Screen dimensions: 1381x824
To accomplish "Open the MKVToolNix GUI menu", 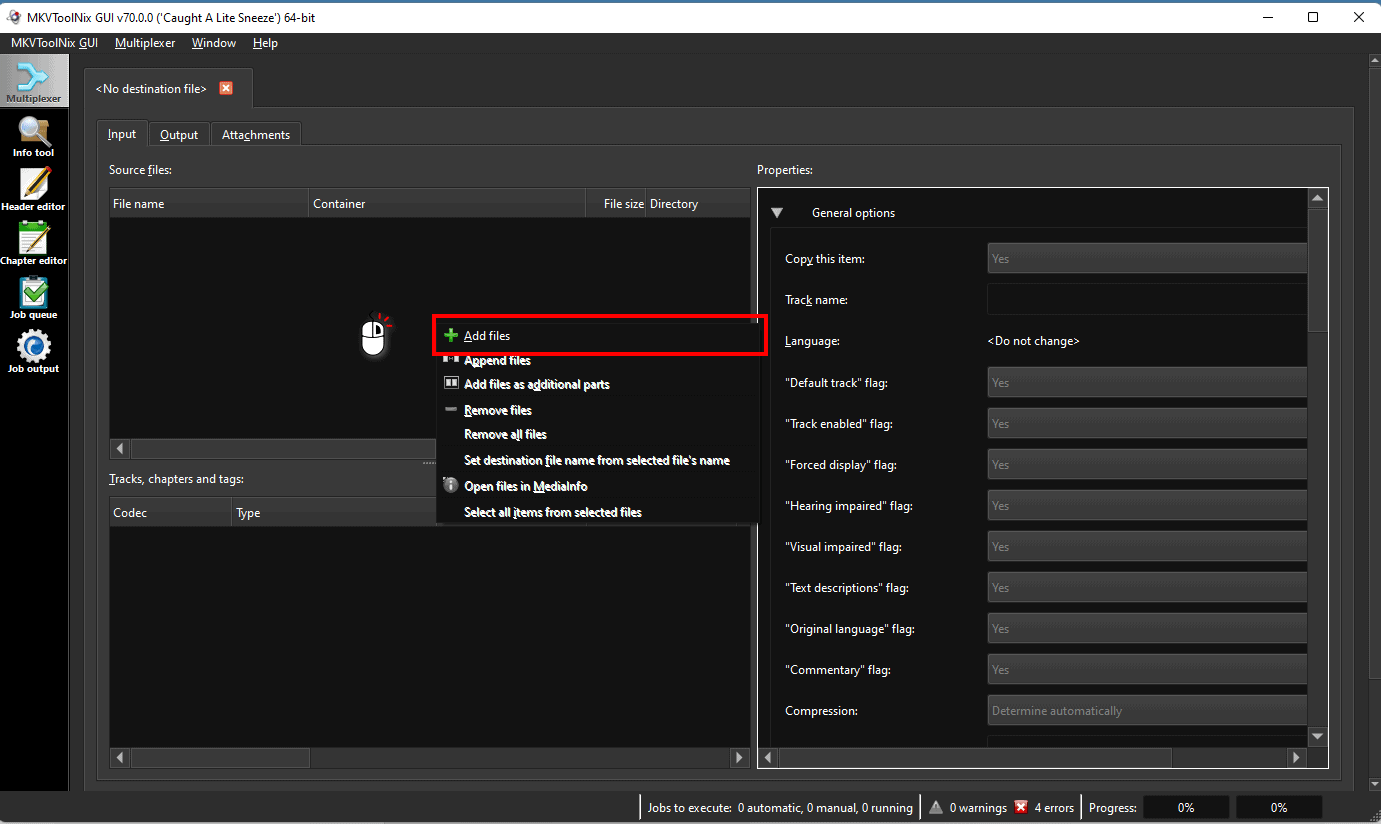I will tap(54, 43).
